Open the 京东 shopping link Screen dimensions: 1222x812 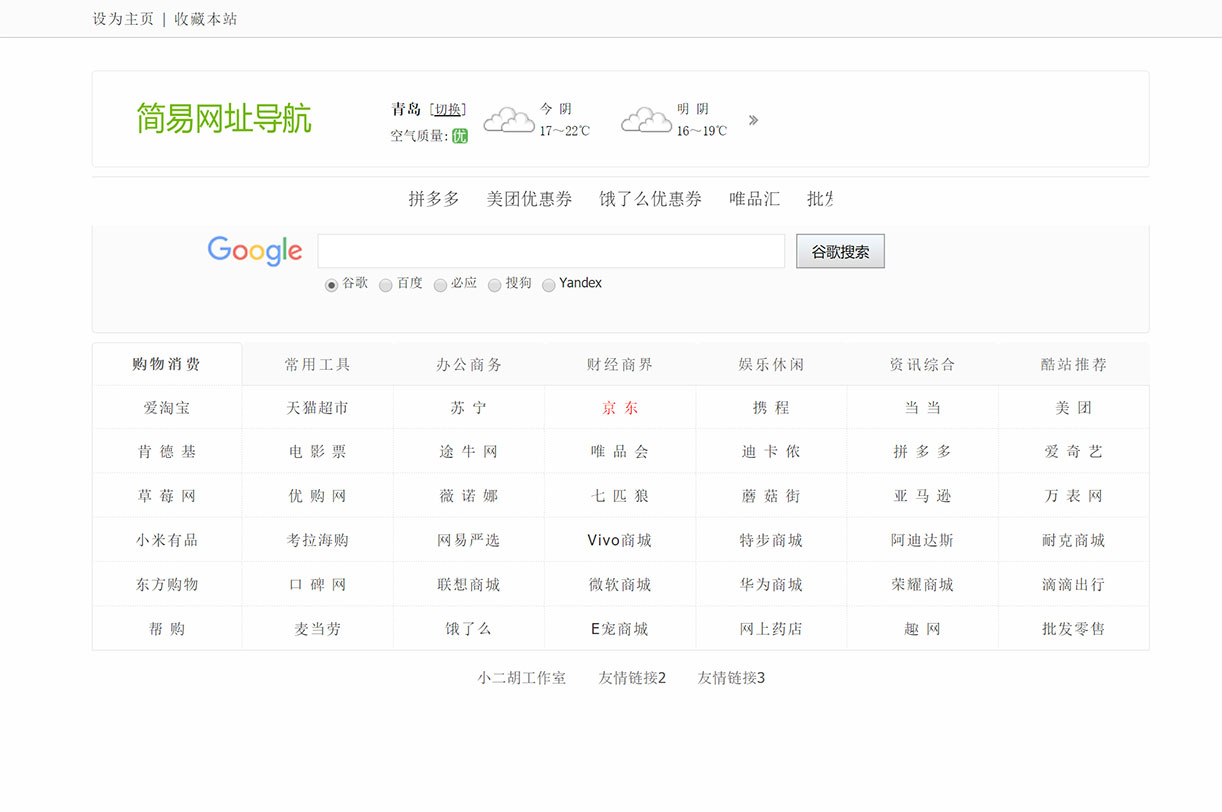pyautogui.click(x=620, y=407)
